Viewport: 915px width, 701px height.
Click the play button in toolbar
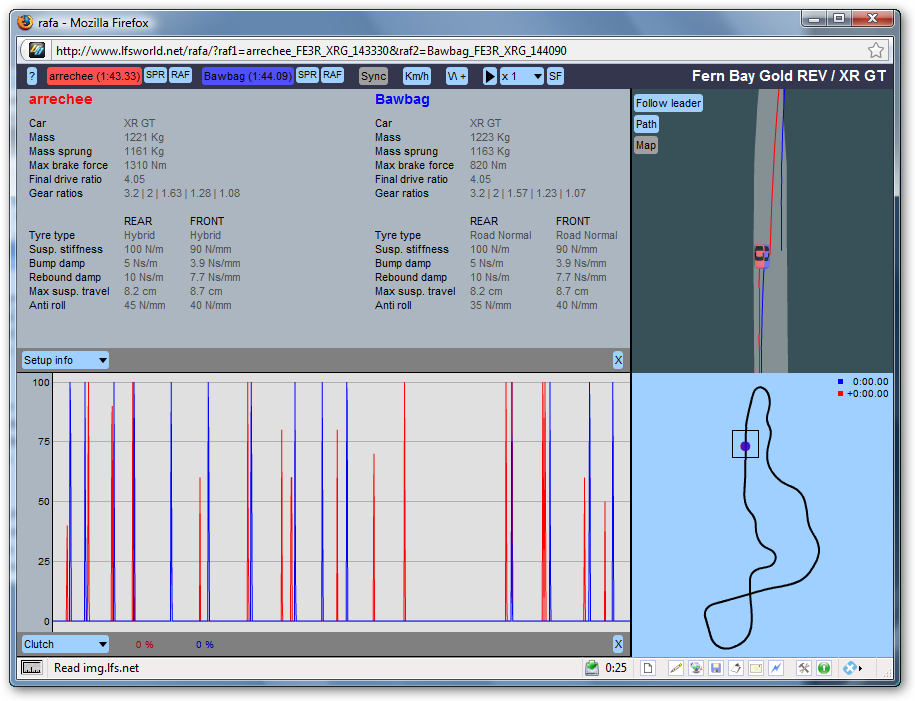[490, 76]
